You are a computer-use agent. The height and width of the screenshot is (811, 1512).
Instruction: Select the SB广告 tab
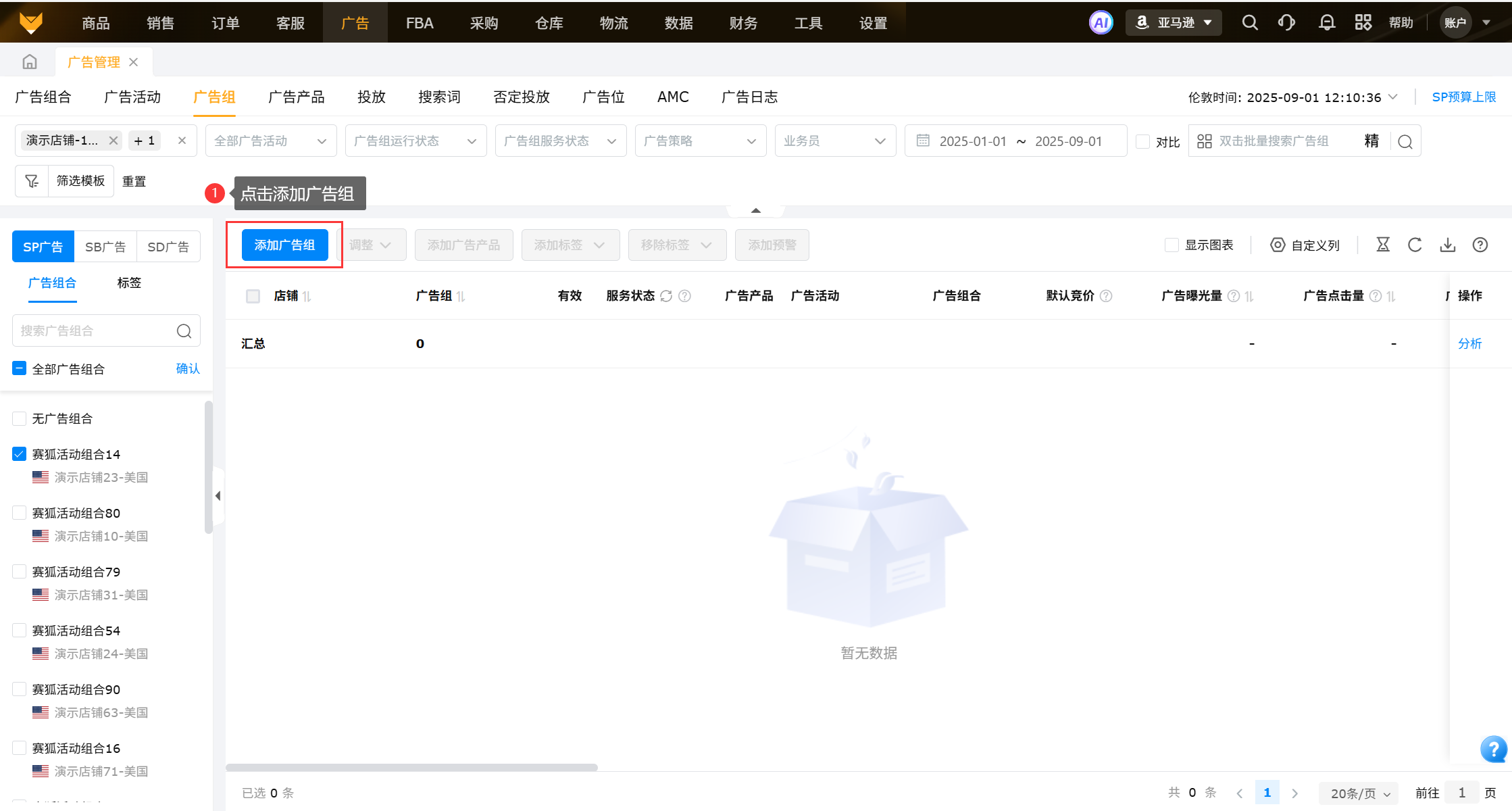105,247
